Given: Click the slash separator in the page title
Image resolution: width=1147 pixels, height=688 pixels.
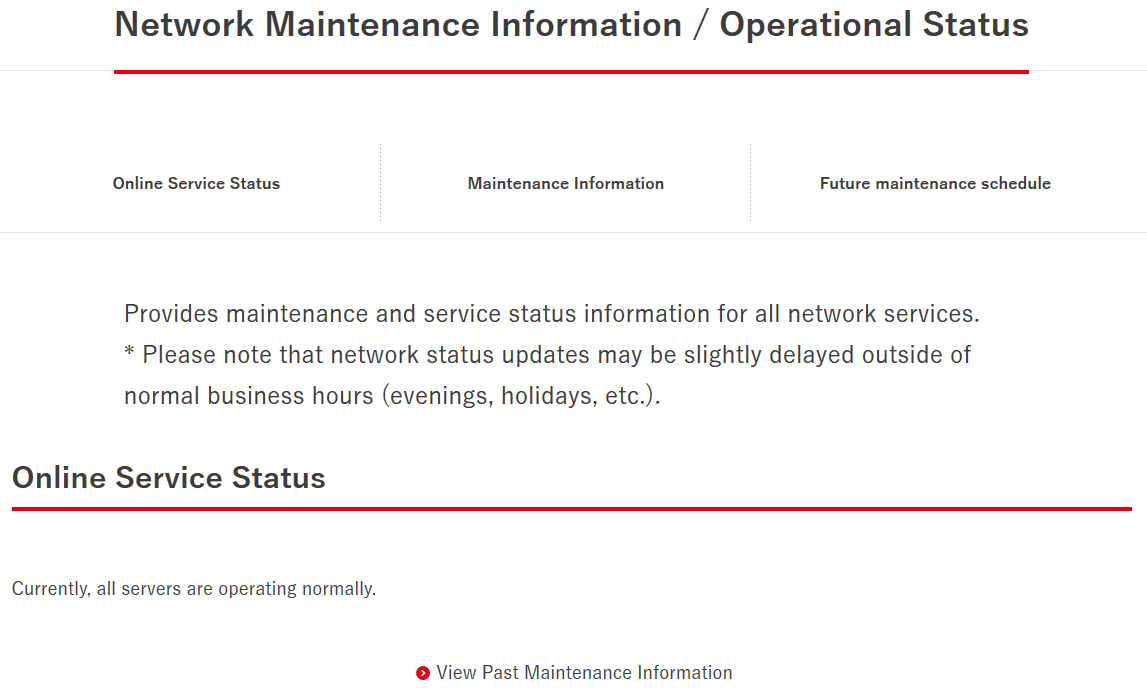Looking at the screenshot, I should click(x=701, y=25).
